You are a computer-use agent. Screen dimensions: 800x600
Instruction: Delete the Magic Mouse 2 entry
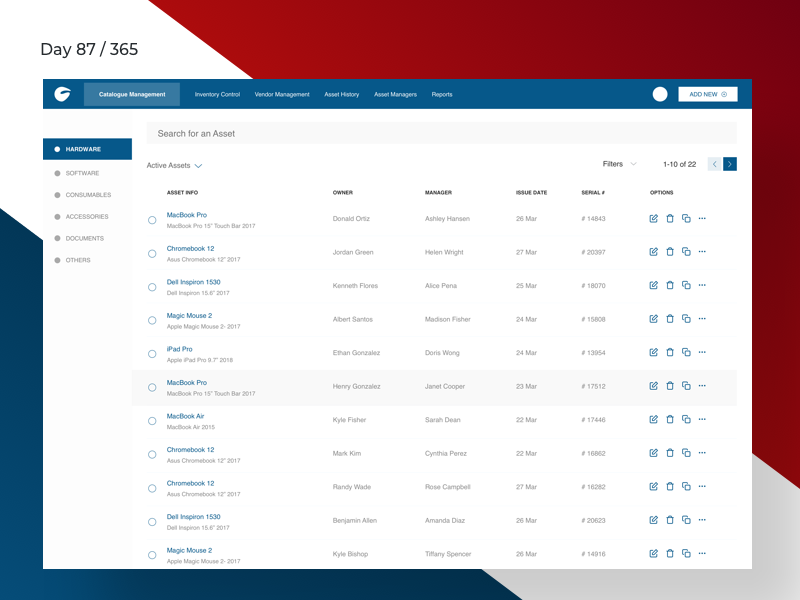click(669, 318)
